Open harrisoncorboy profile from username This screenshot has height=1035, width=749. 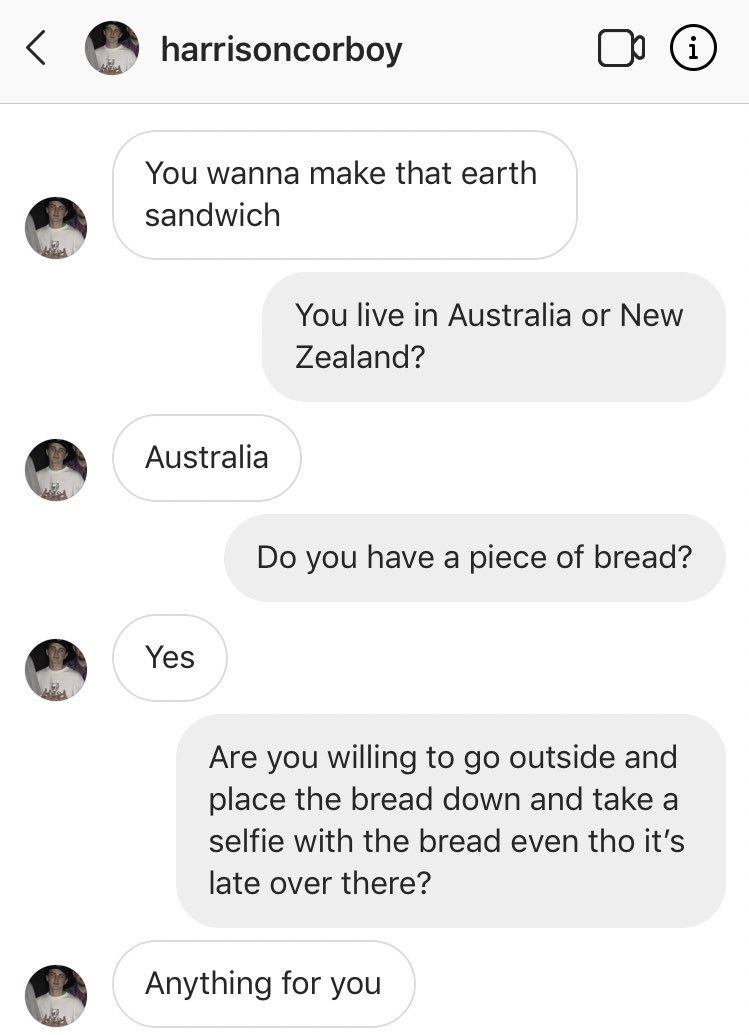[281, 48]
